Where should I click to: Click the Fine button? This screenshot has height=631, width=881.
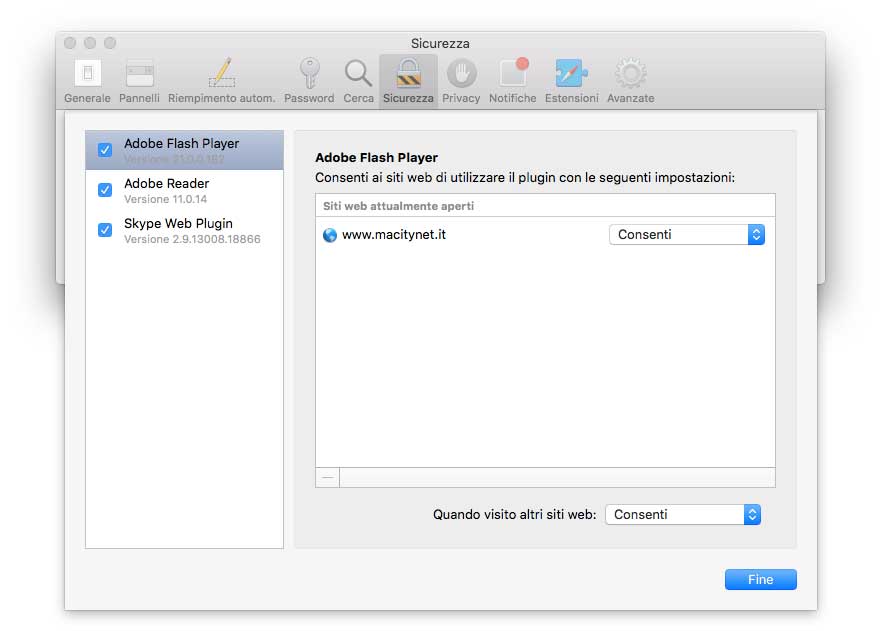pos(760,579)
